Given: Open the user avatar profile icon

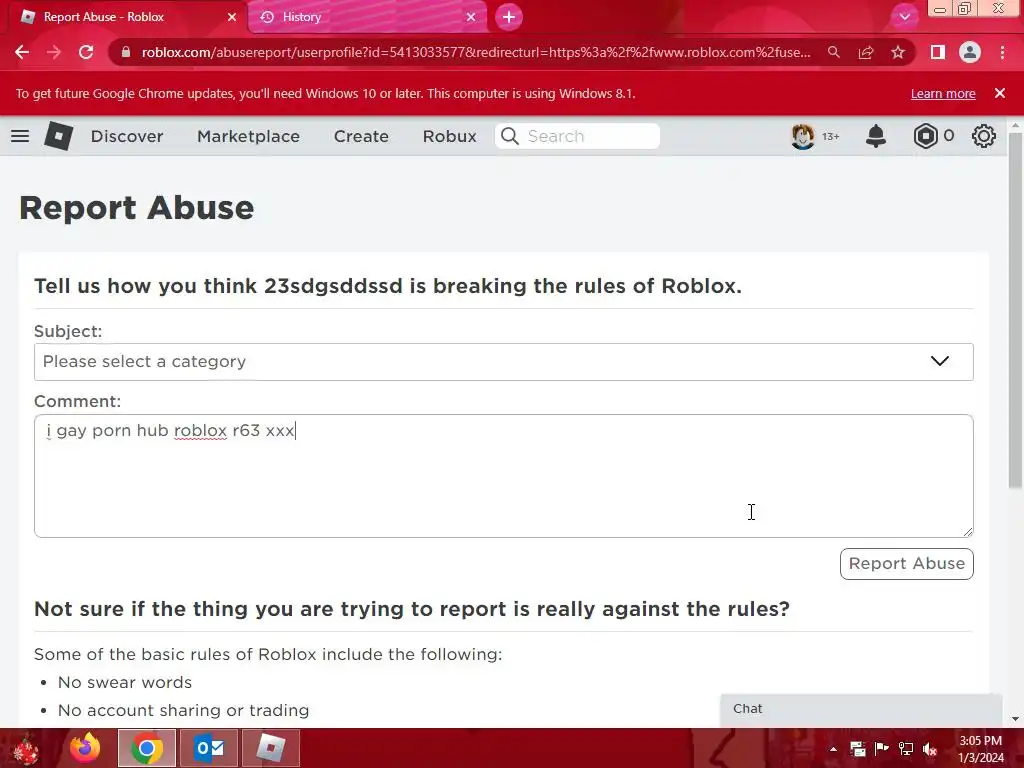Looking at the screenshot, I should [803, 136].
